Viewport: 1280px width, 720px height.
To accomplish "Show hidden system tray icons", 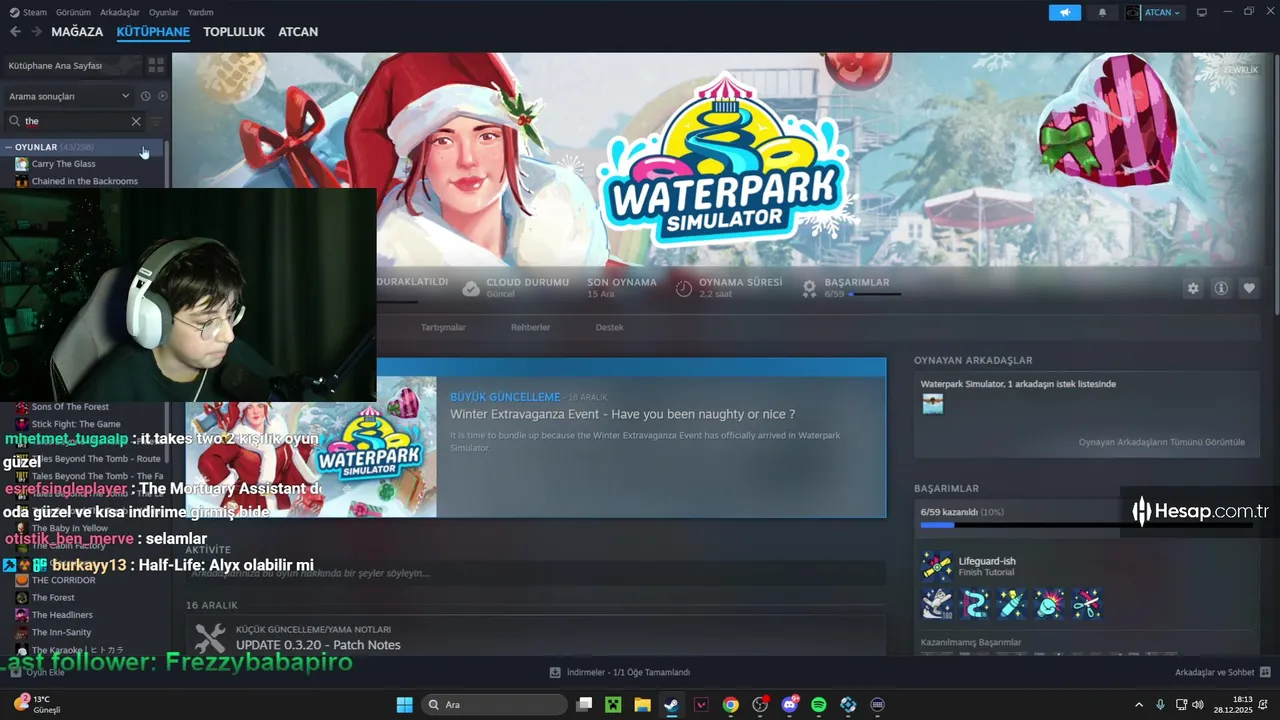I will click(1139, 705).
